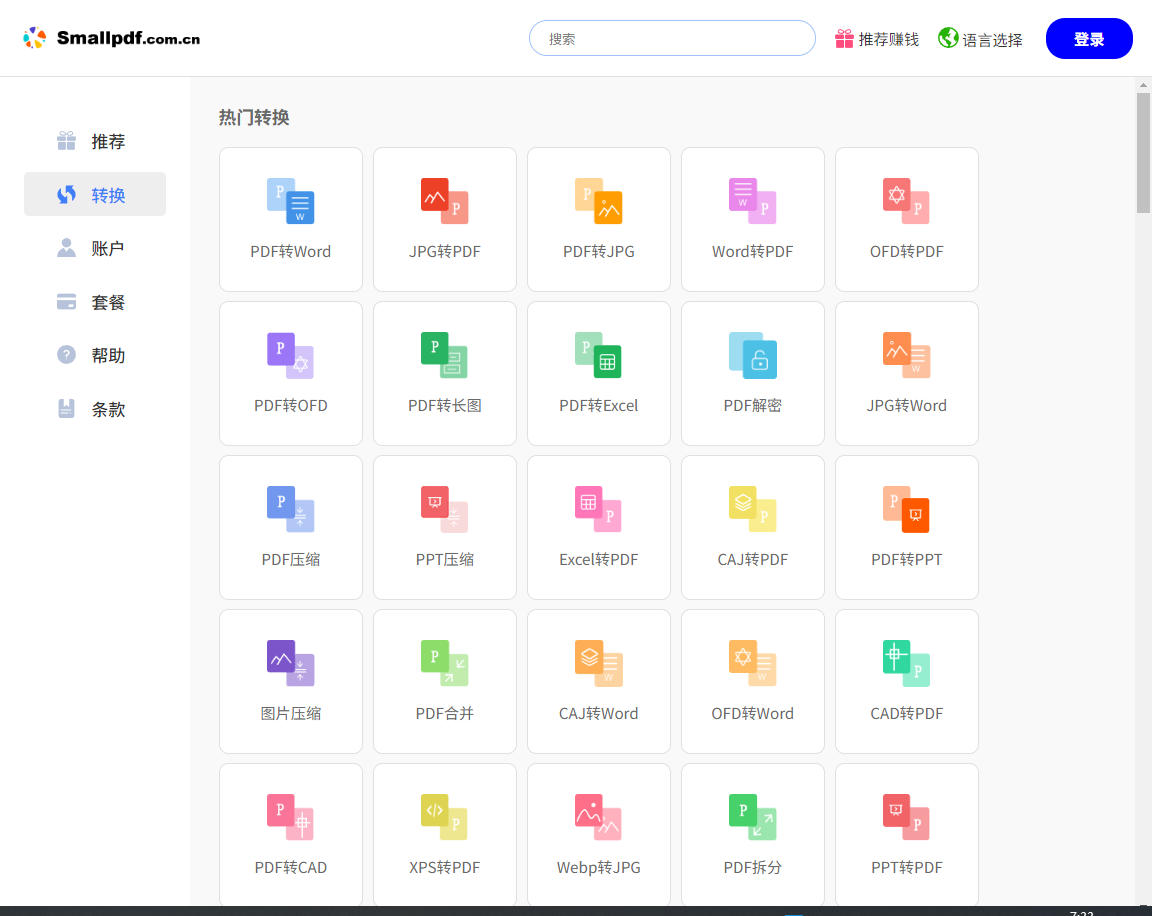1152x916 pixels.
Task: Open the PDF转JPG converter icon
Action: [599, 201]
